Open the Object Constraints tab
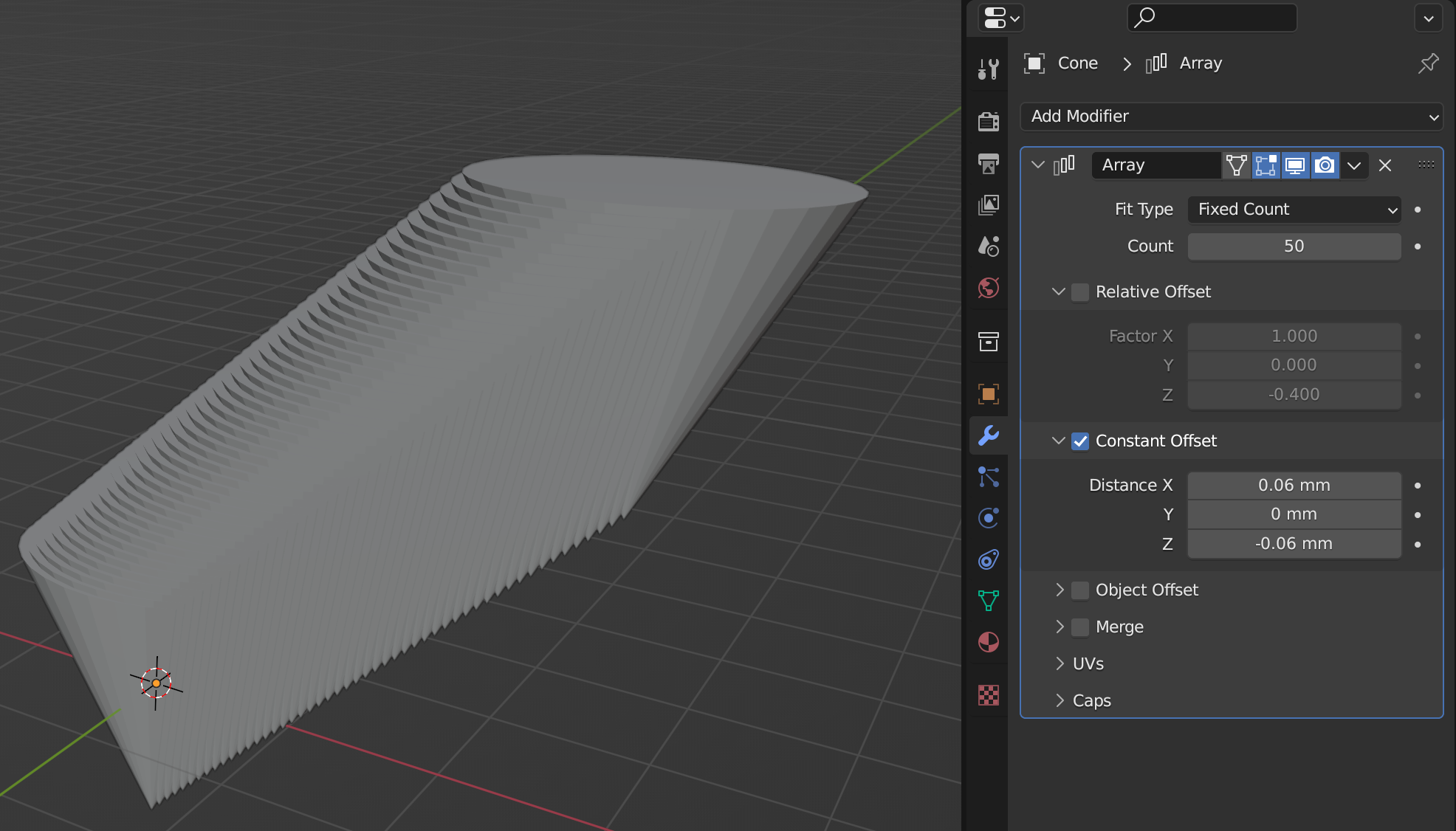The width and height of the screenshot is (1456, 831). coord(988,559)
